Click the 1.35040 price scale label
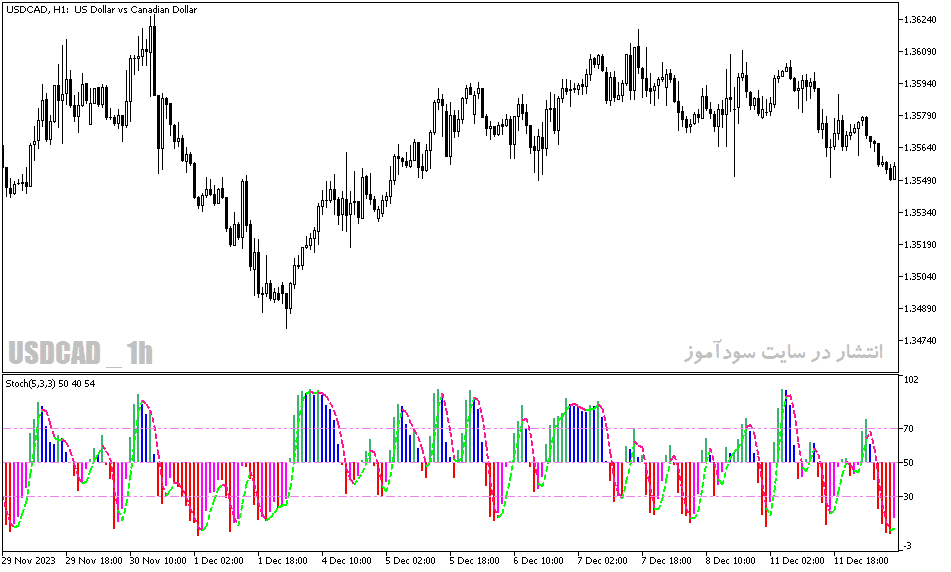 (x=919, y=277)
